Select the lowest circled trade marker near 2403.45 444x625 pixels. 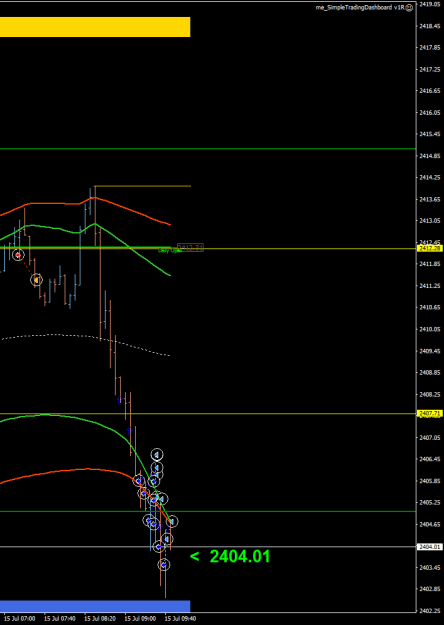pyautogui.click(x=163, y=564)
